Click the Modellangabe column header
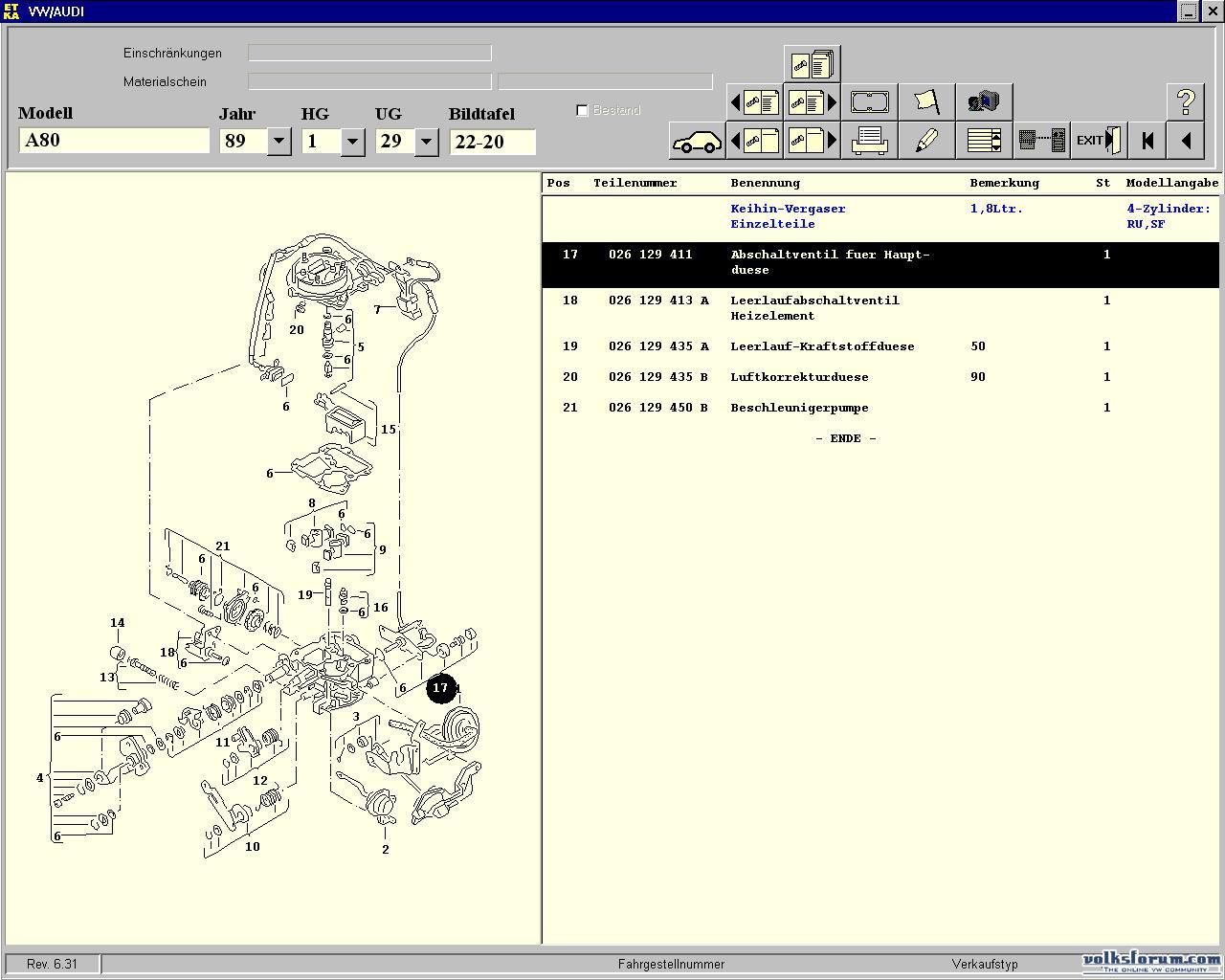Screen dimensions: 1225x980 point(1172,183)
